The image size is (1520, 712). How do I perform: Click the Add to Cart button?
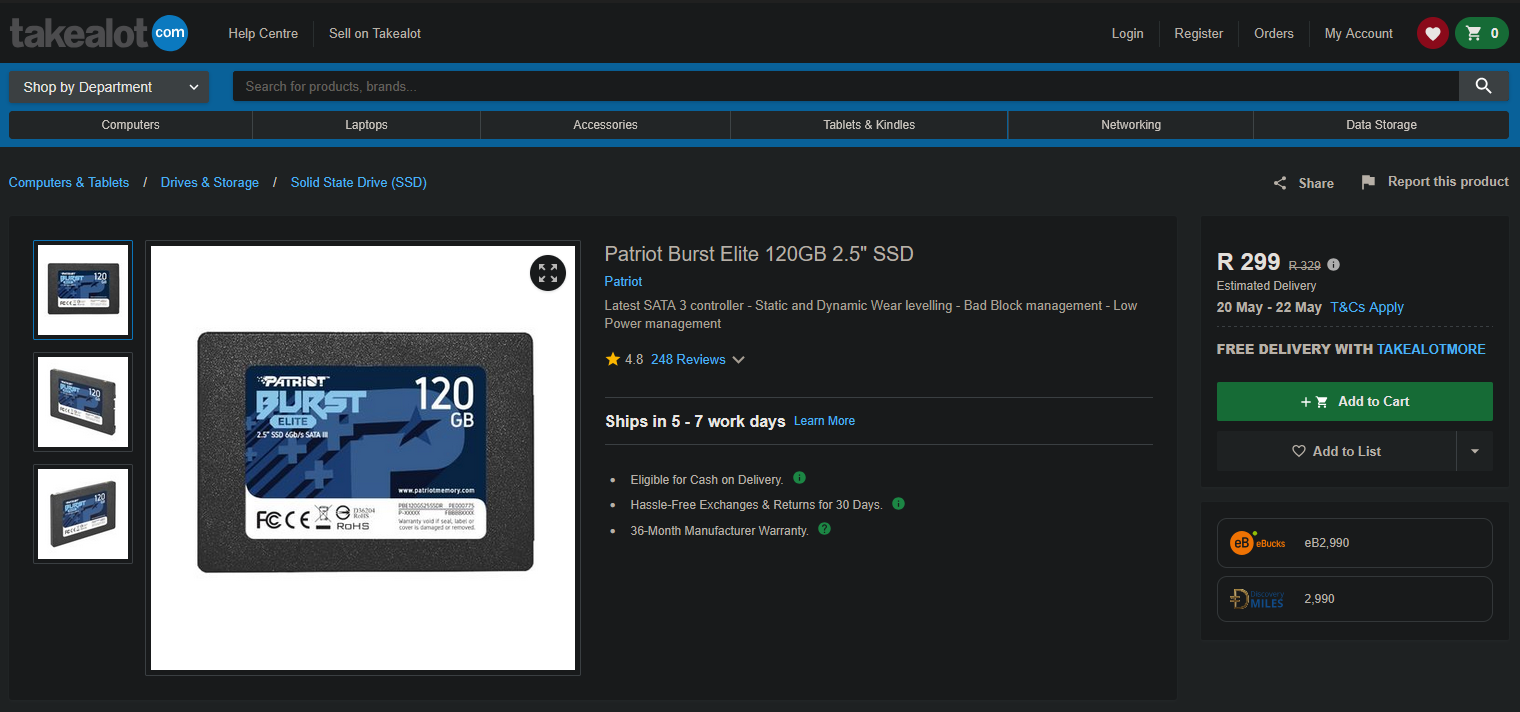tap(1355, 401)
